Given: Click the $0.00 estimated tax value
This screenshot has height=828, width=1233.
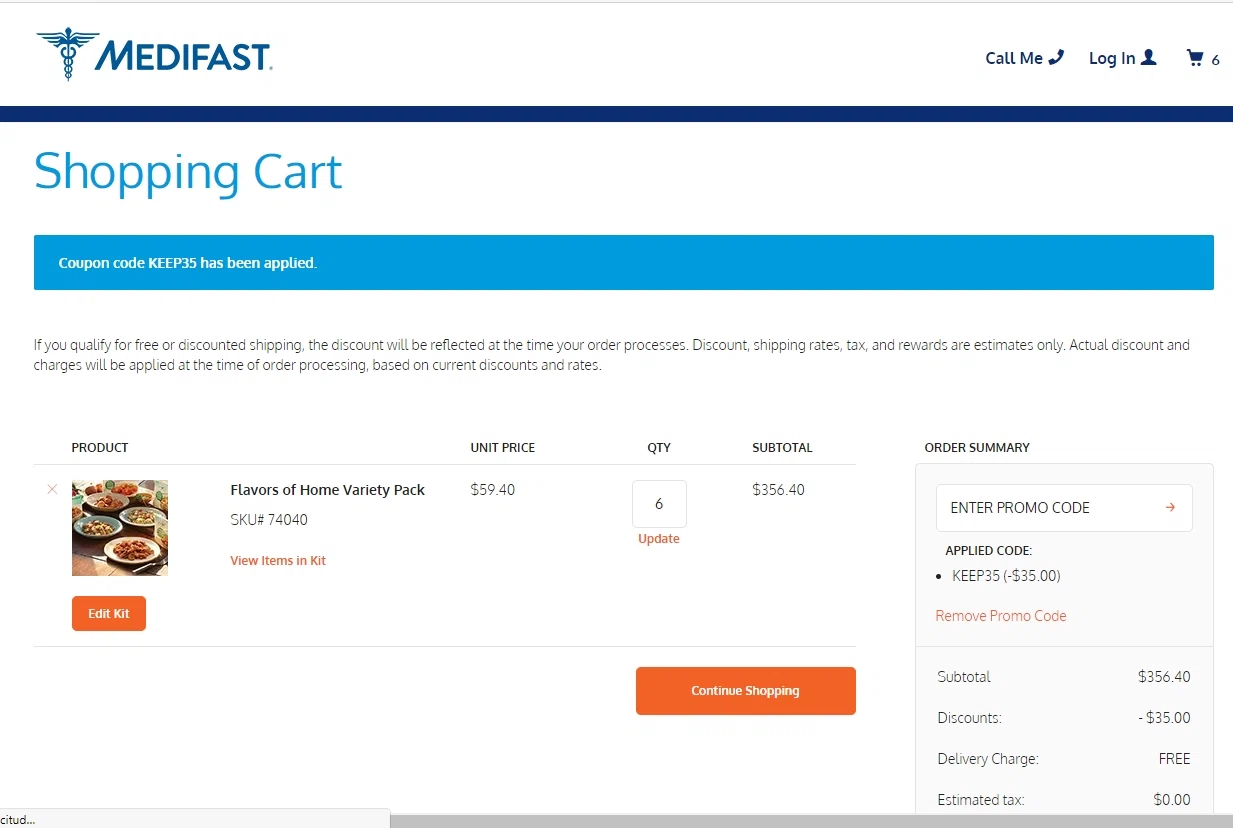Looking at the screenshot, I should point(1172,800).
